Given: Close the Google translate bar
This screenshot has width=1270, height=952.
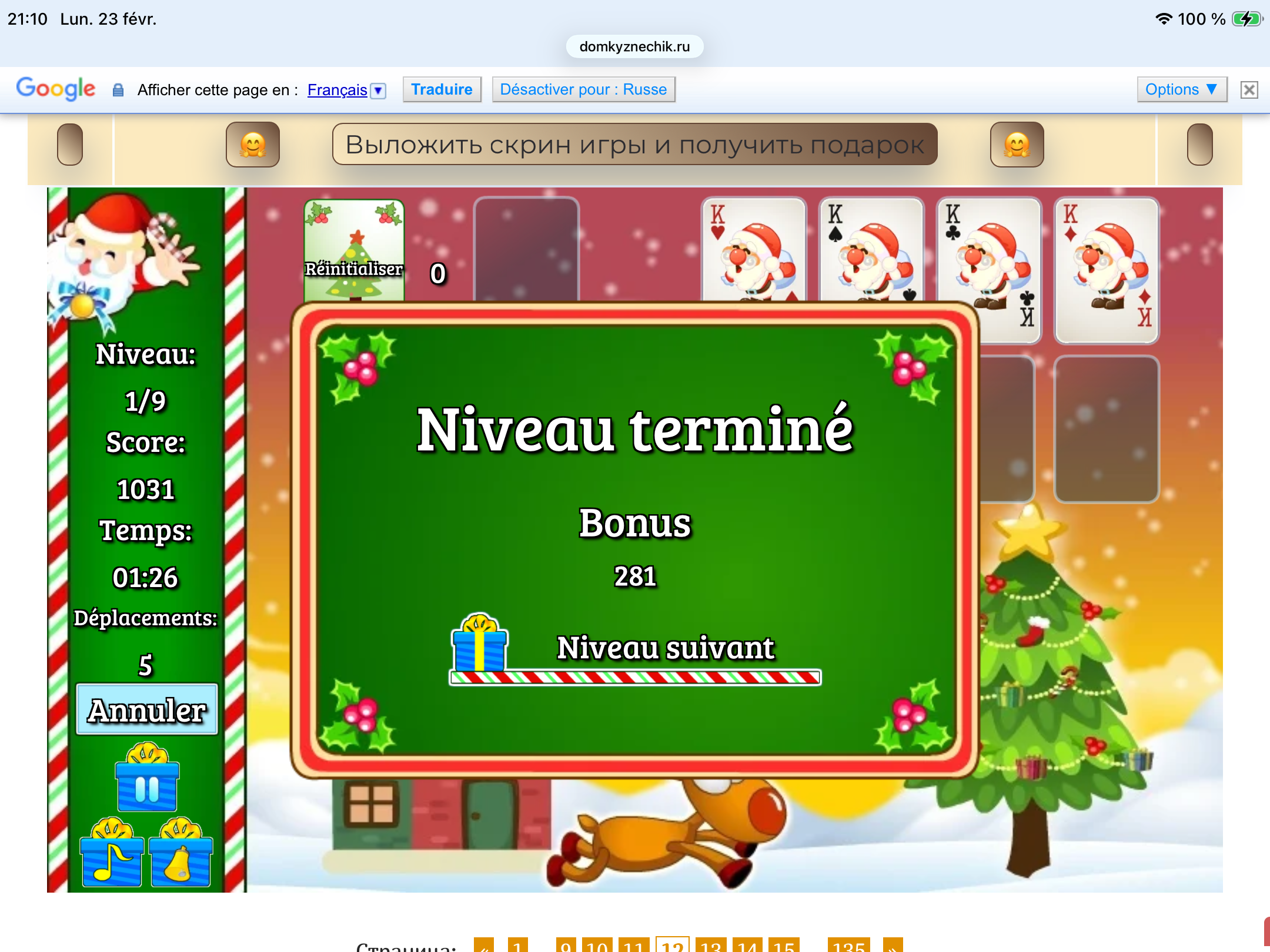Looking at the screenshot, I should 1249,90.
